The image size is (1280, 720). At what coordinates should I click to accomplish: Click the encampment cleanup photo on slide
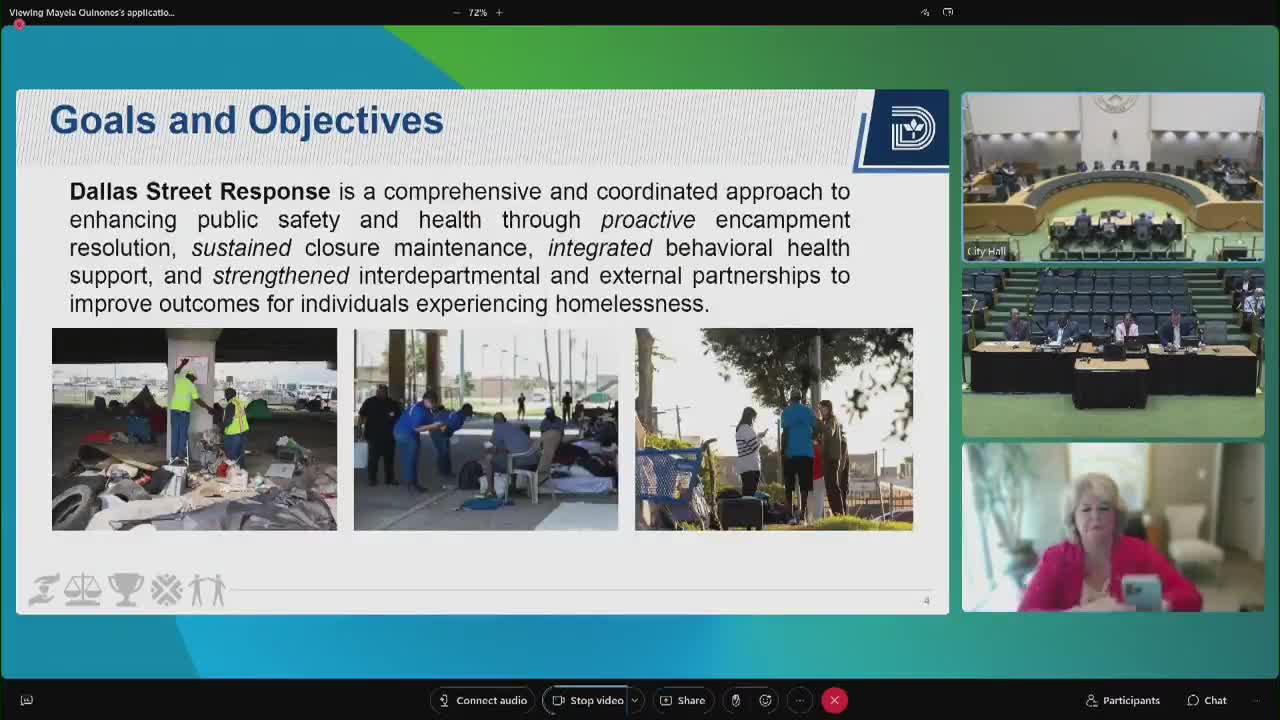pos(194,429)
